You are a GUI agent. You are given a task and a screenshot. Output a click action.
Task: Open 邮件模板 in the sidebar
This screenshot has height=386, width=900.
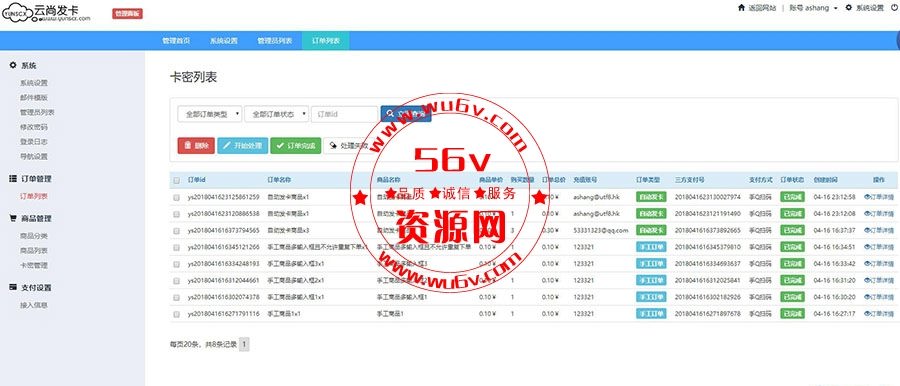tap(34, 98)
